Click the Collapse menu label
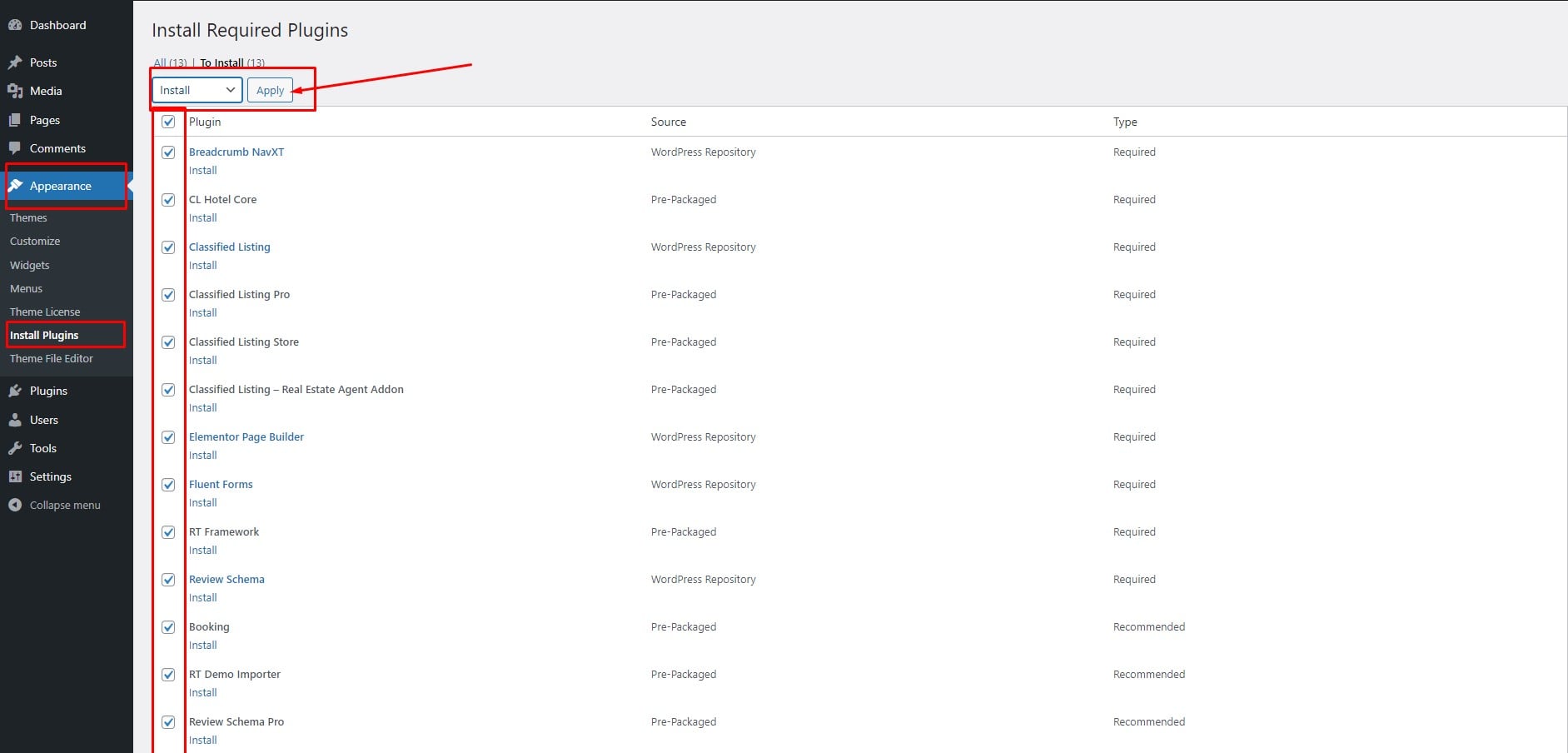Screen dimensions: 1568x753 (65, 505)
